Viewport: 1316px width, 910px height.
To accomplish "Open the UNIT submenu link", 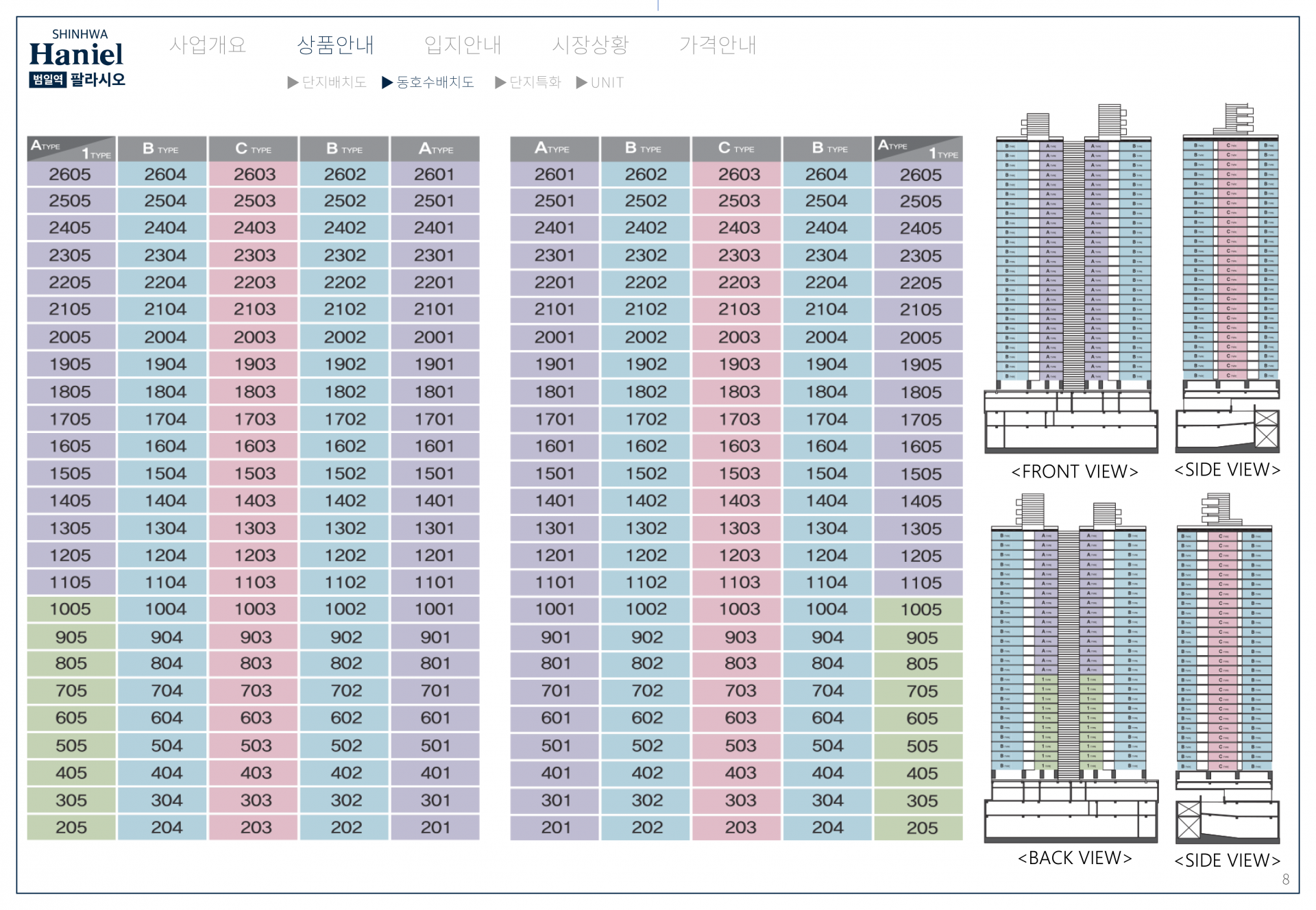I will [607, 83].
